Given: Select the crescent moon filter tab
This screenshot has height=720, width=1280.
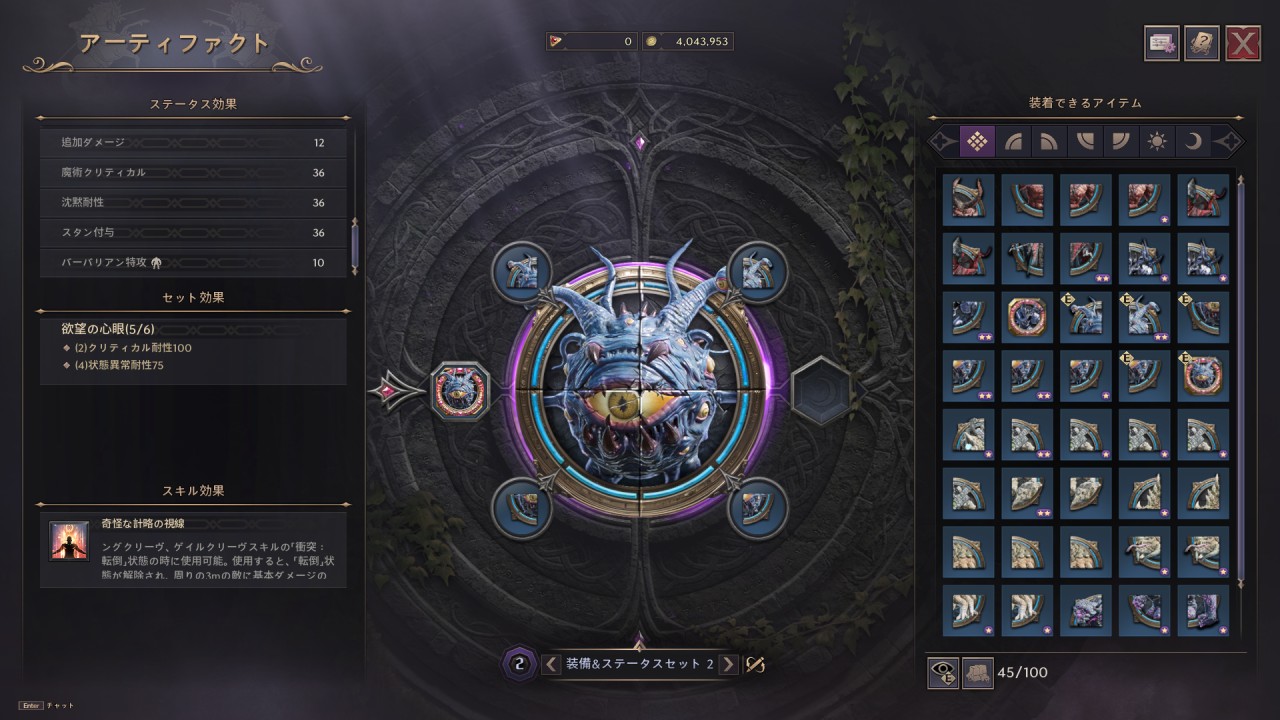Looking at the screenshot, I should (1193, 141).
